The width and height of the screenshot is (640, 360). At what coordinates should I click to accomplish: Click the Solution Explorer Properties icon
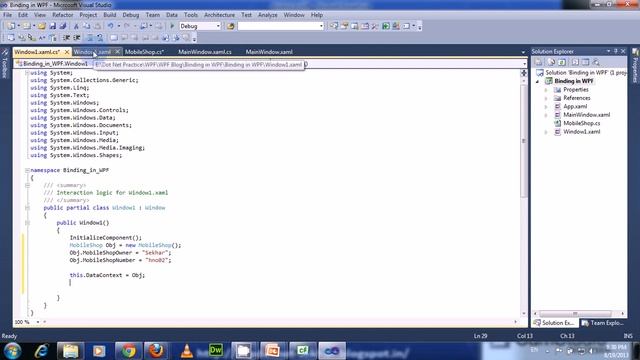point(539,62)
